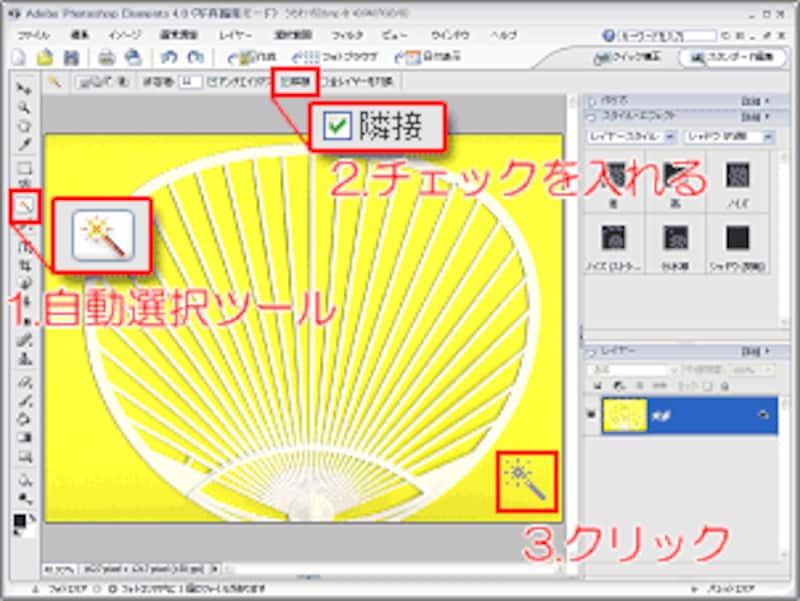Click the Undo arrow in shortcuts bar
Viewport: 800px width, 601px height.
(x=169, y=58)
